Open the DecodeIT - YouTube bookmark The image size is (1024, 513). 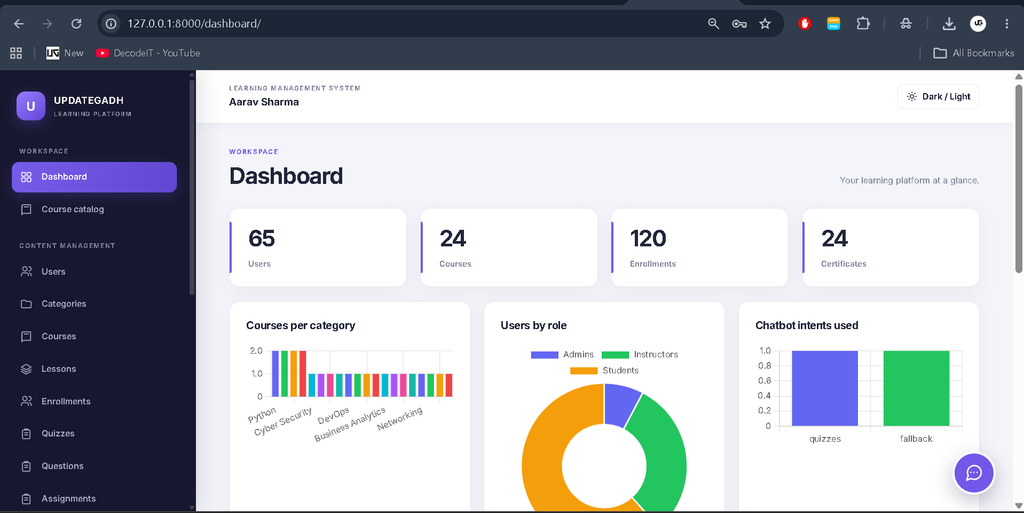(148, 53)
